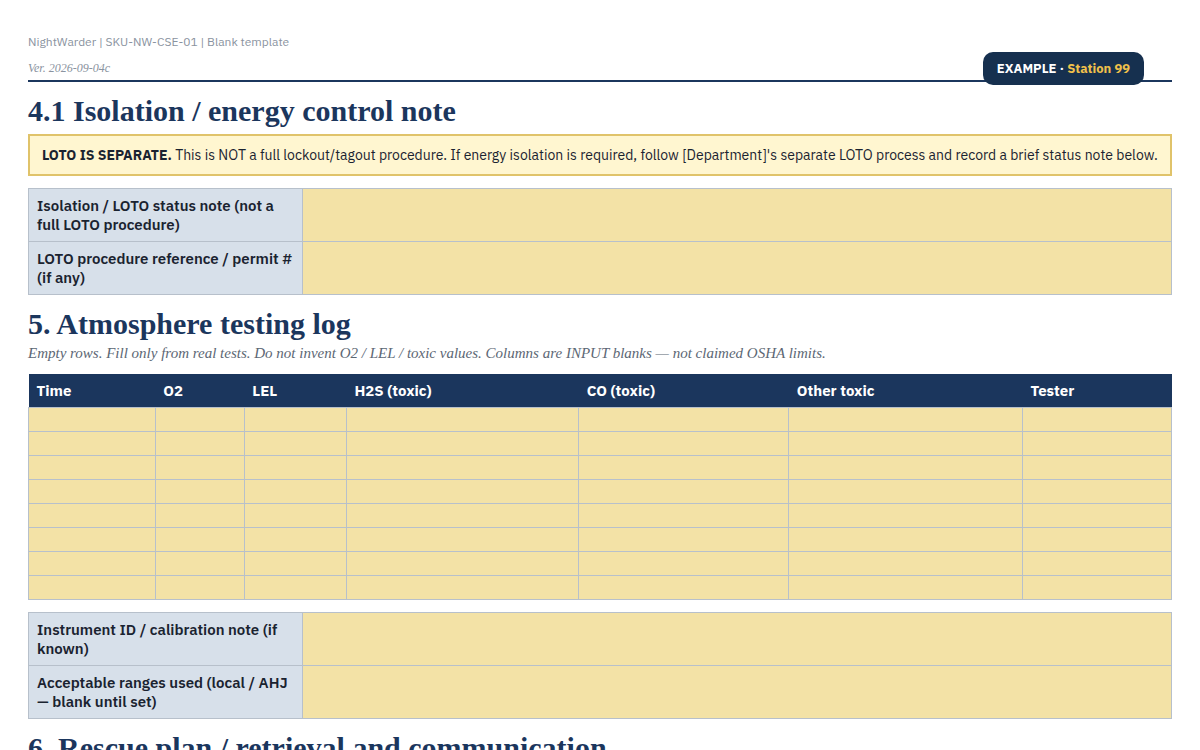The image size is (1200, 750).
Task: Click the LOTO procedure reference / permit # field
Action: coord(737,268)
